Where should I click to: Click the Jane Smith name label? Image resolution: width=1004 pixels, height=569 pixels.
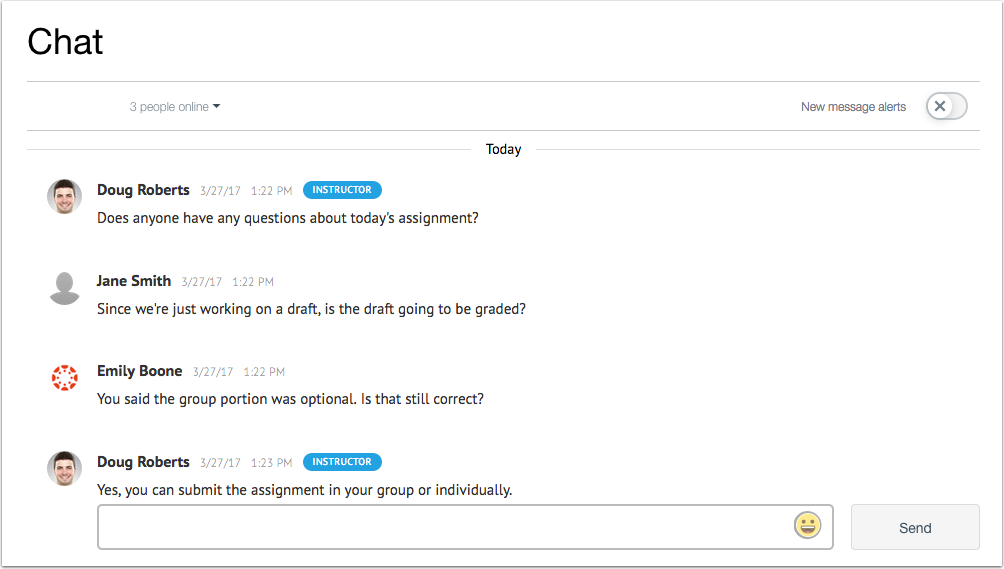click(x=134, y=281)
